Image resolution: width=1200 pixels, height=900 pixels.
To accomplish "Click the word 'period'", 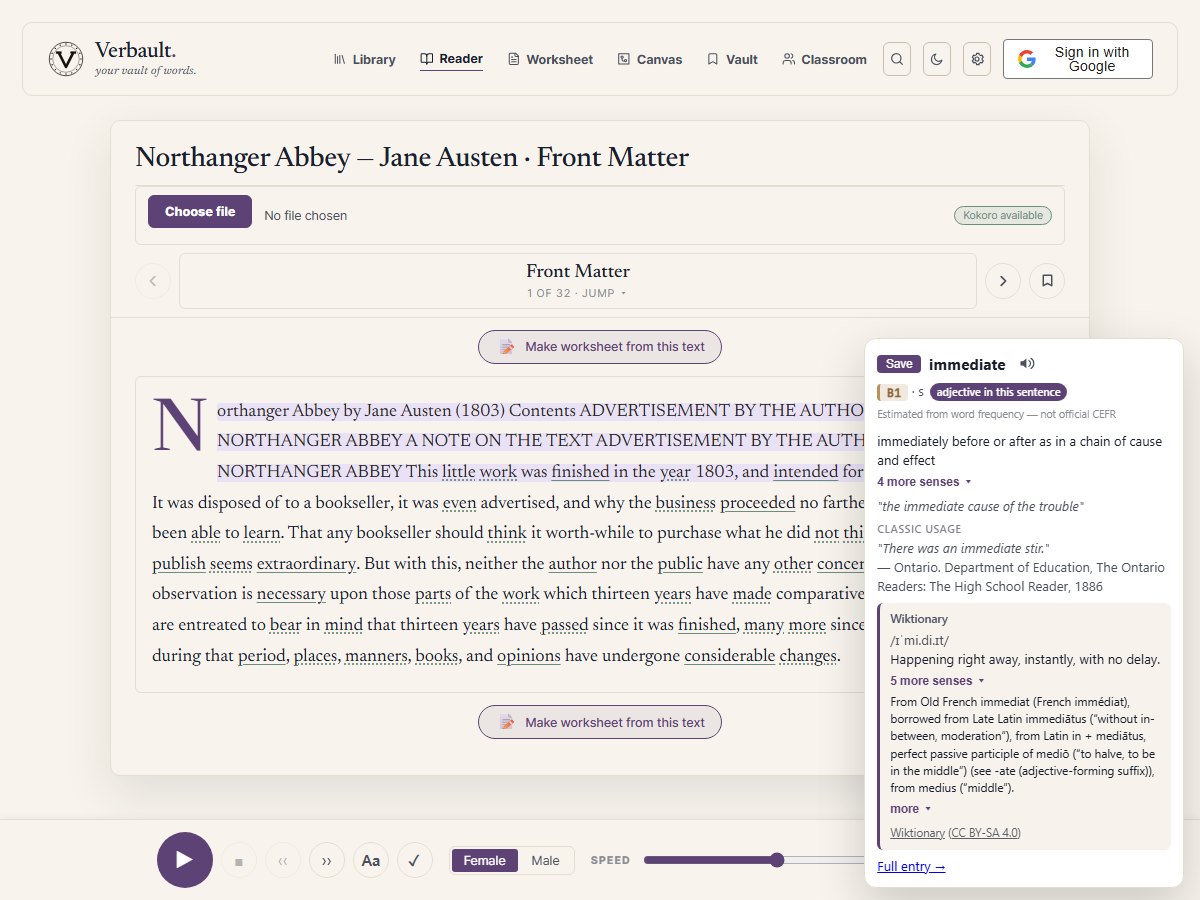I will pyautogui.click(x=262, y=656).
